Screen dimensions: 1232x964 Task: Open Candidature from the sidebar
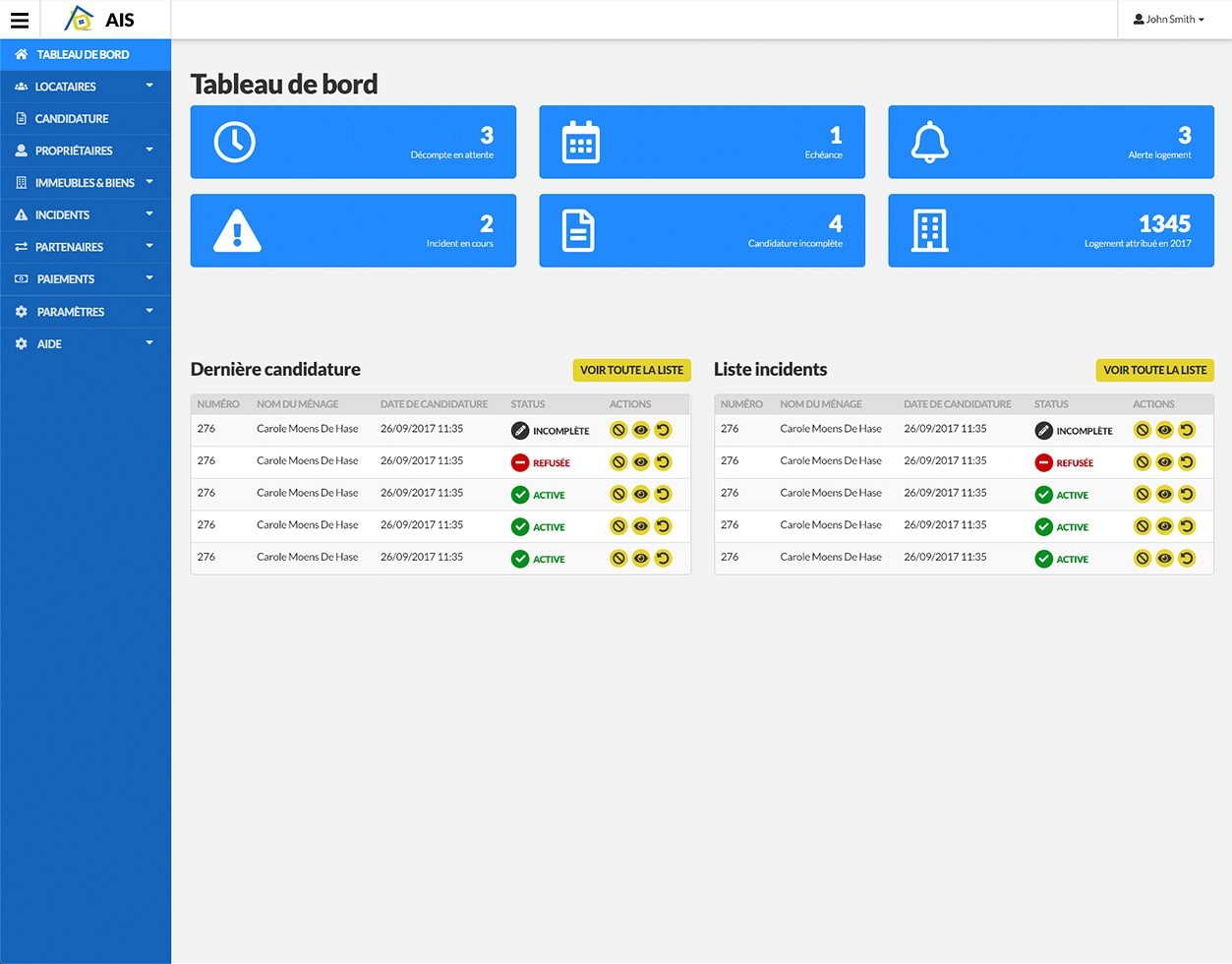[x=86, y=119]
